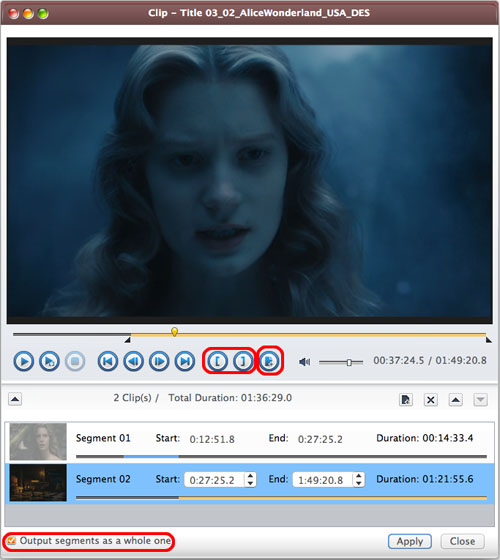
Task: Move selected segment up in list
Action: click(456, 400)
